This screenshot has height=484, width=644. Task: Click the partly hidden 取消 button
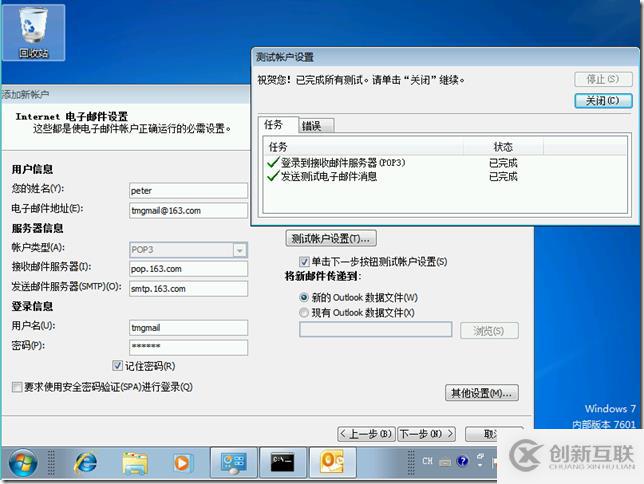(483, 434)
